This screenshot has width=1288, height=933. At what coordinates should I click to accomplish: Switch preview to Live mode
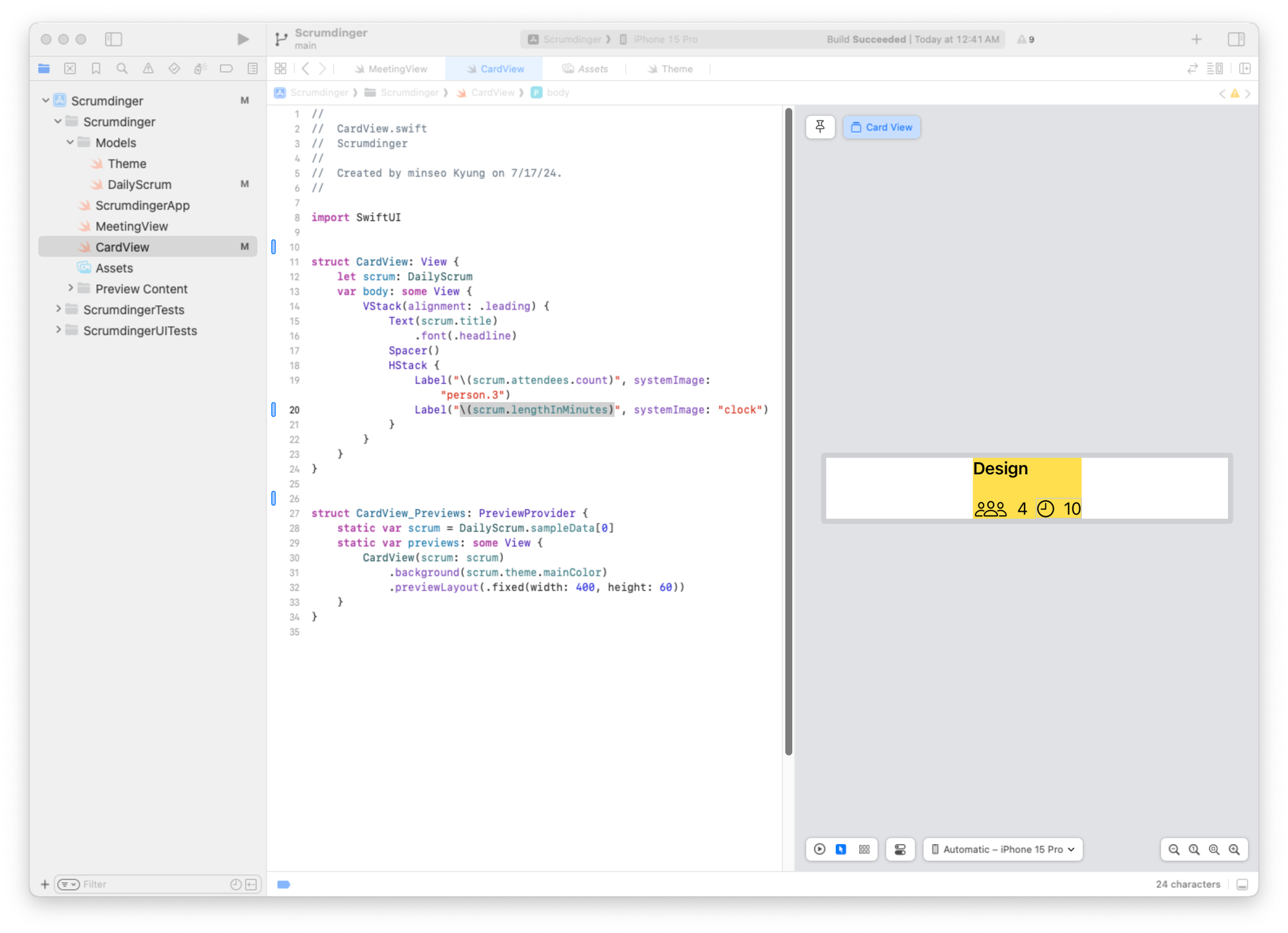pos(819,849)
